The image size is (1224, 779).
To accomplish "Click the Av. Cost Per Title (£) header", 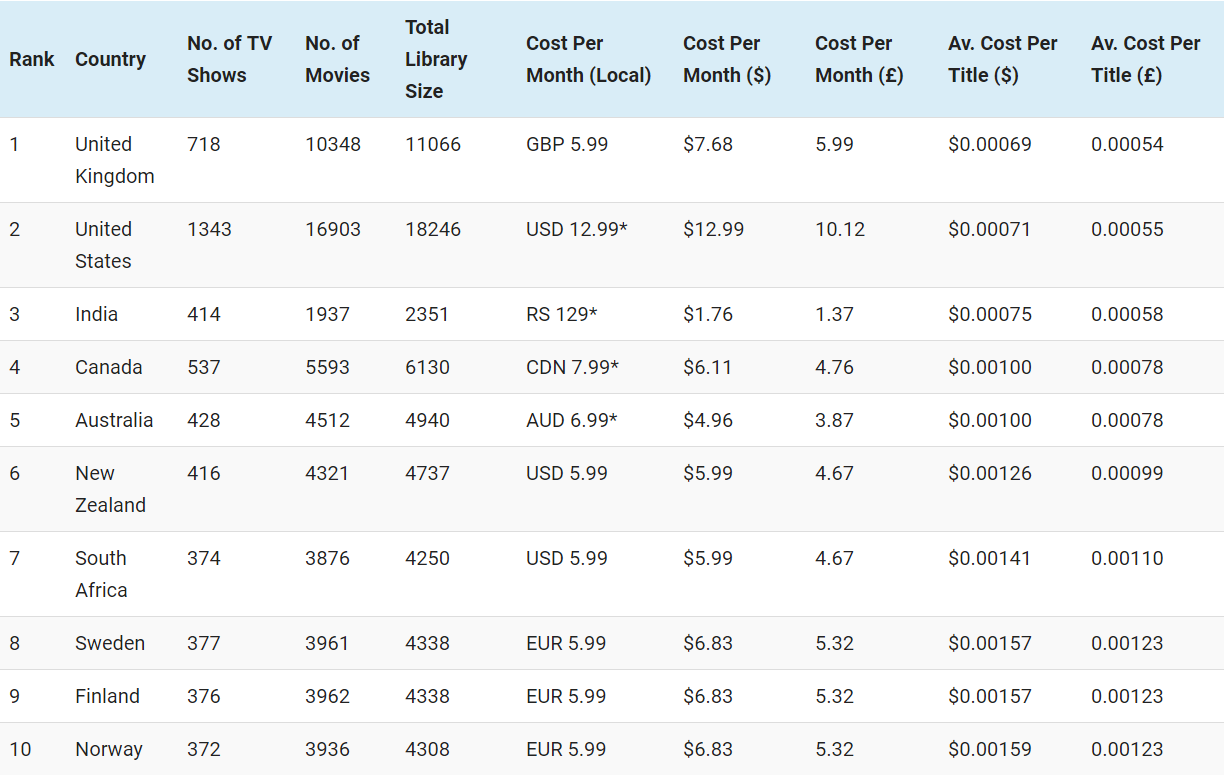I will [1145, 59].
